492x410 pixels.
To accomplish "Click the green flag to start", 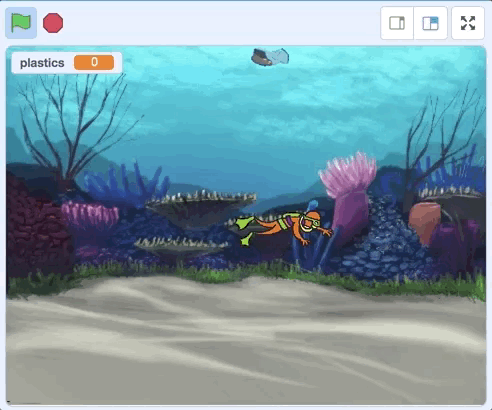I will click(21, 23).
